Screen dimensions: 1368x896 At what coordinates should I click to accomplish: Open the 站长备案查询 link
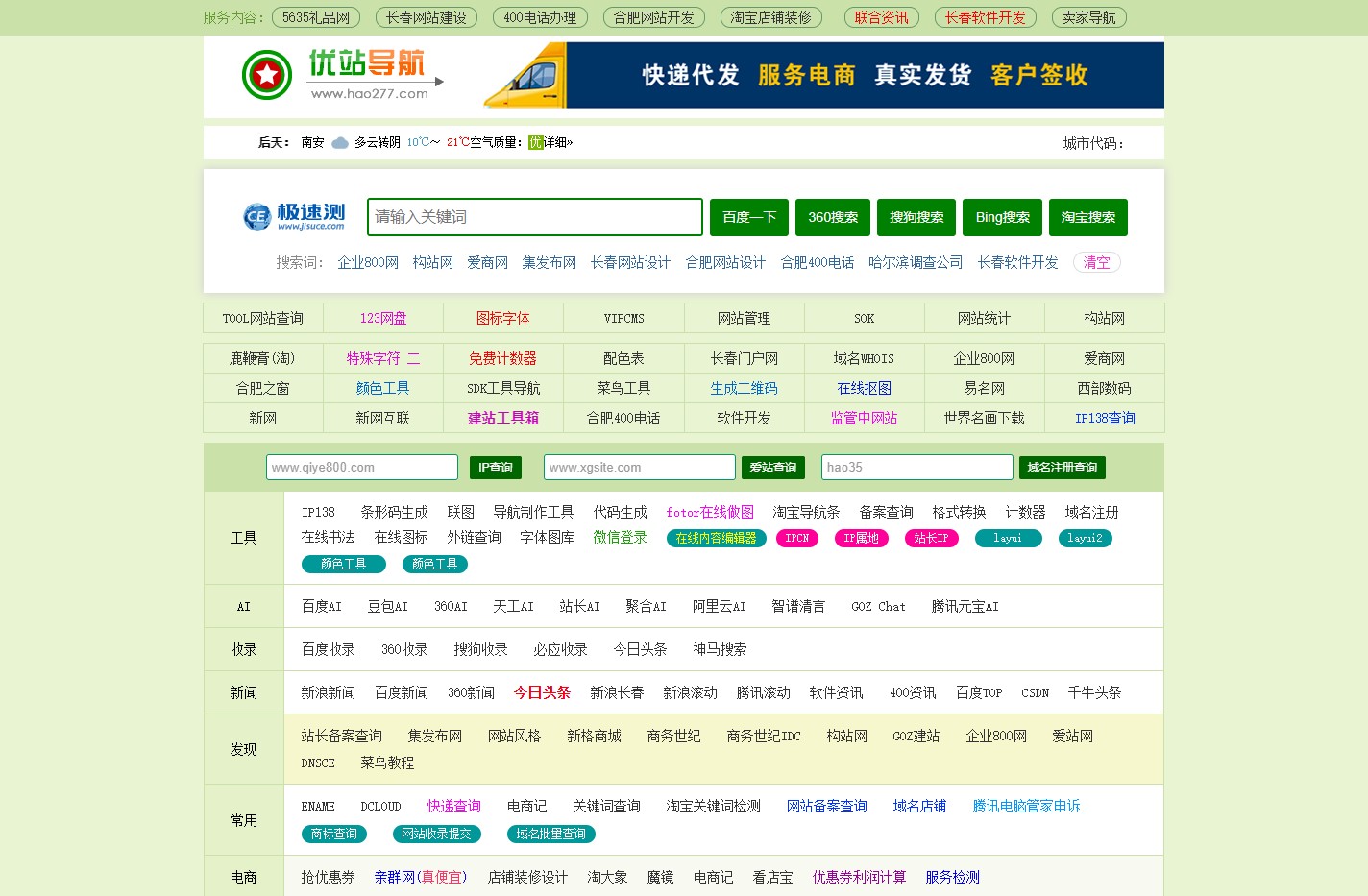point(342,736)
